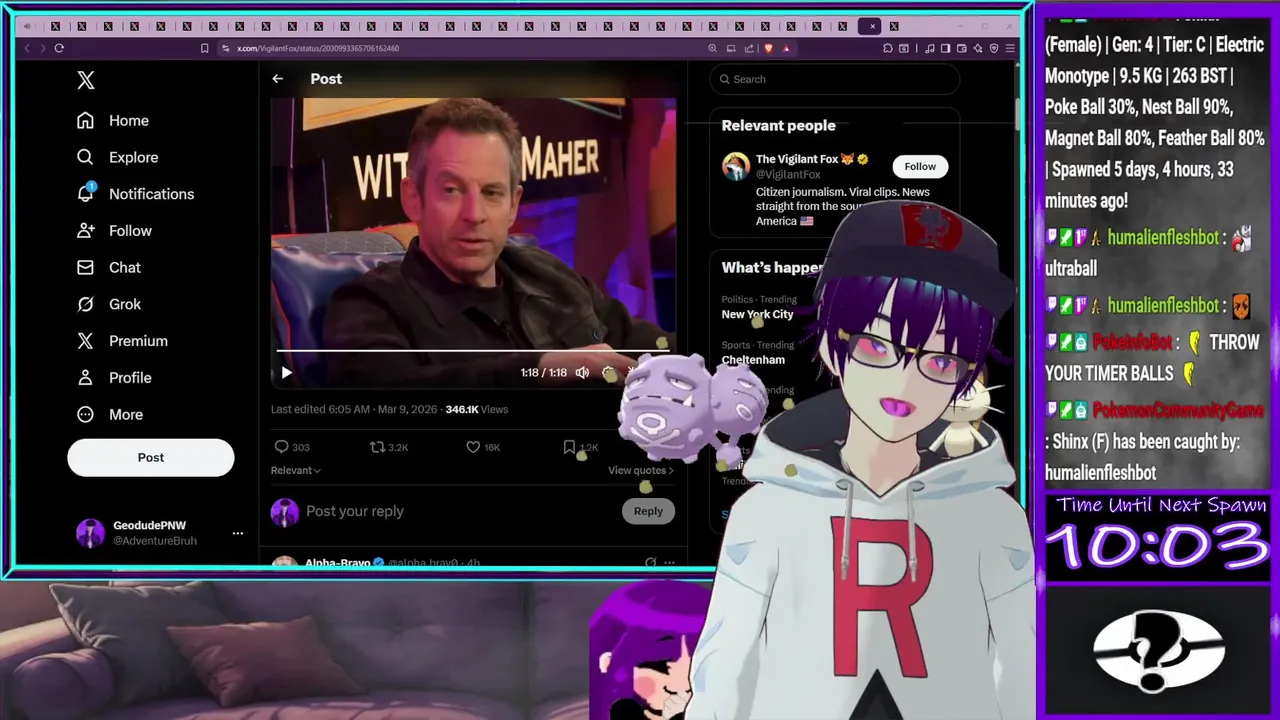Open the Follow page in the sidebar

pyautogui.click(x=115, y=231)
